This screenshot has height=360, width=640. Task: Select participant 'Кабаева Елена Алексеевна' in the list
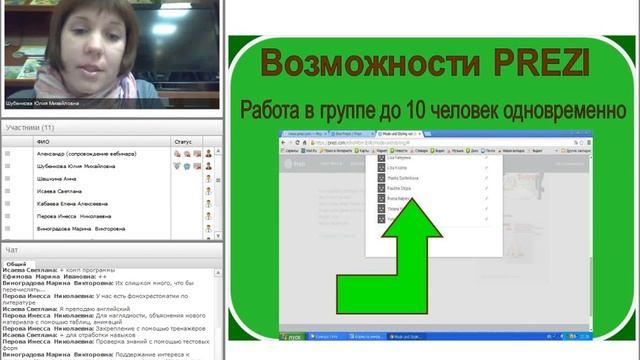72,204
